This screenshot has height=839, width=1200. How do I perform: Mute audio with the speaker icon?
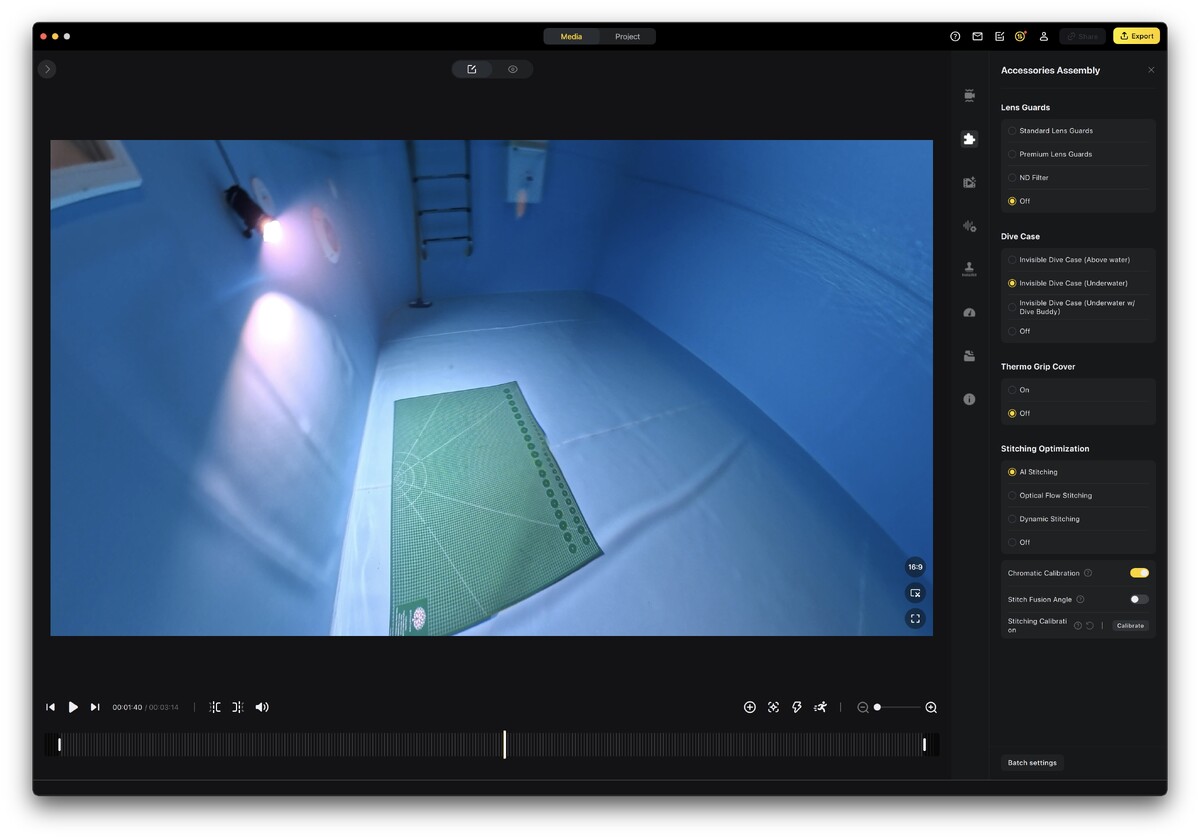click(262, 707)
